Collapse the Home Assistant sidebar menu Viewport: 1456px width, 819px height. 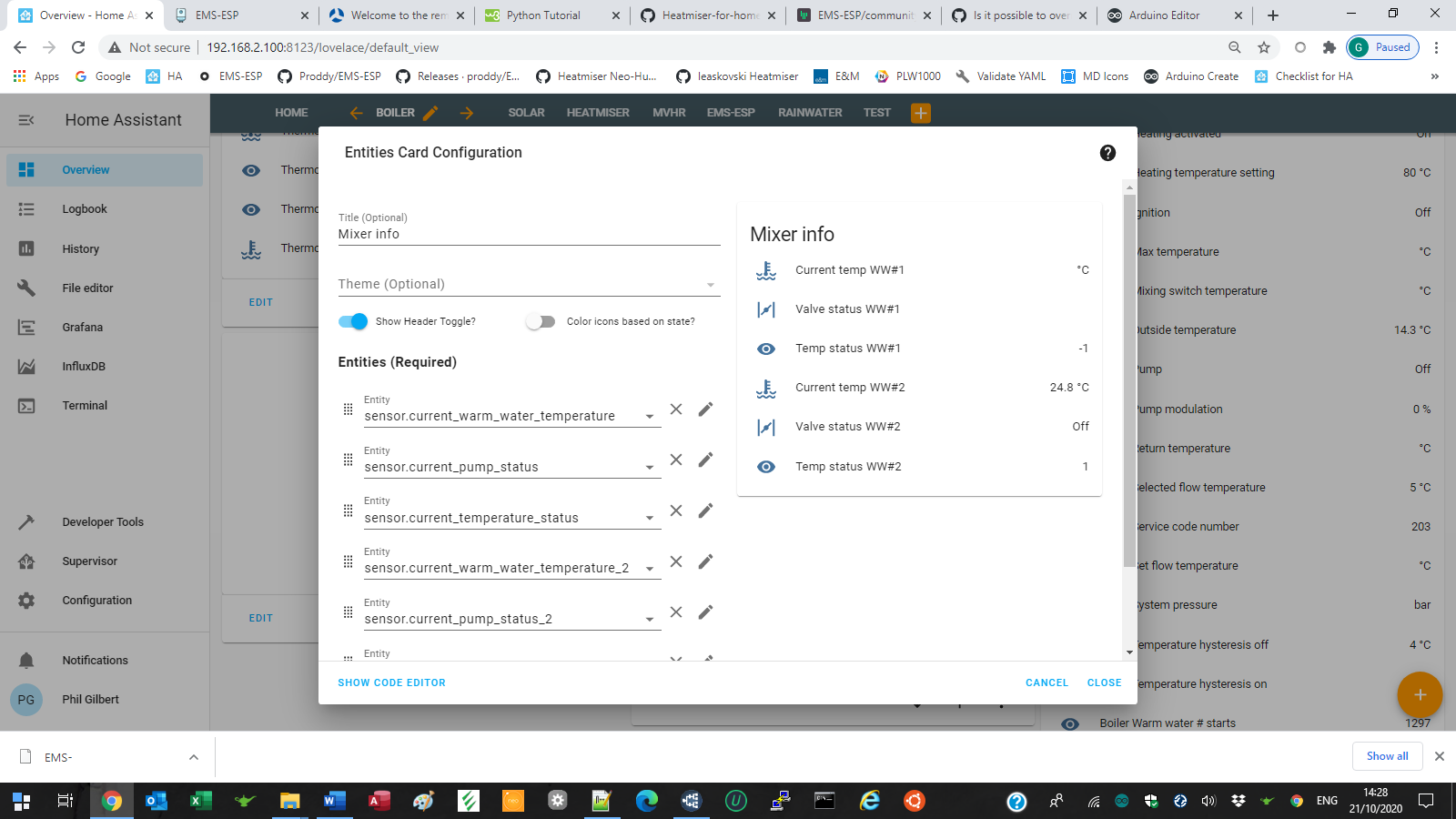[x=26, y=120]
